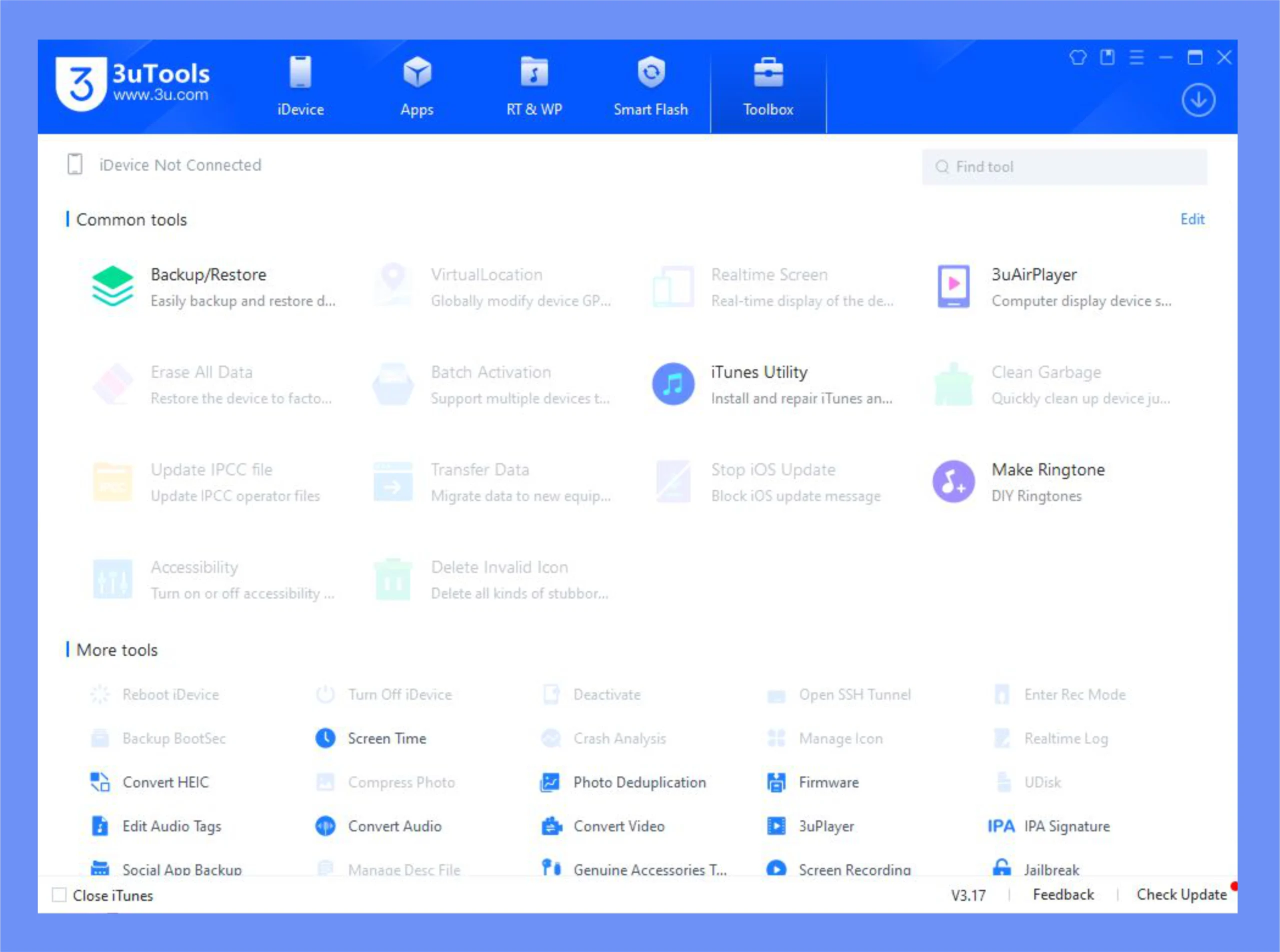Open the Feedback link
The image size is (1280, 952).
(x=1062, y=894)
